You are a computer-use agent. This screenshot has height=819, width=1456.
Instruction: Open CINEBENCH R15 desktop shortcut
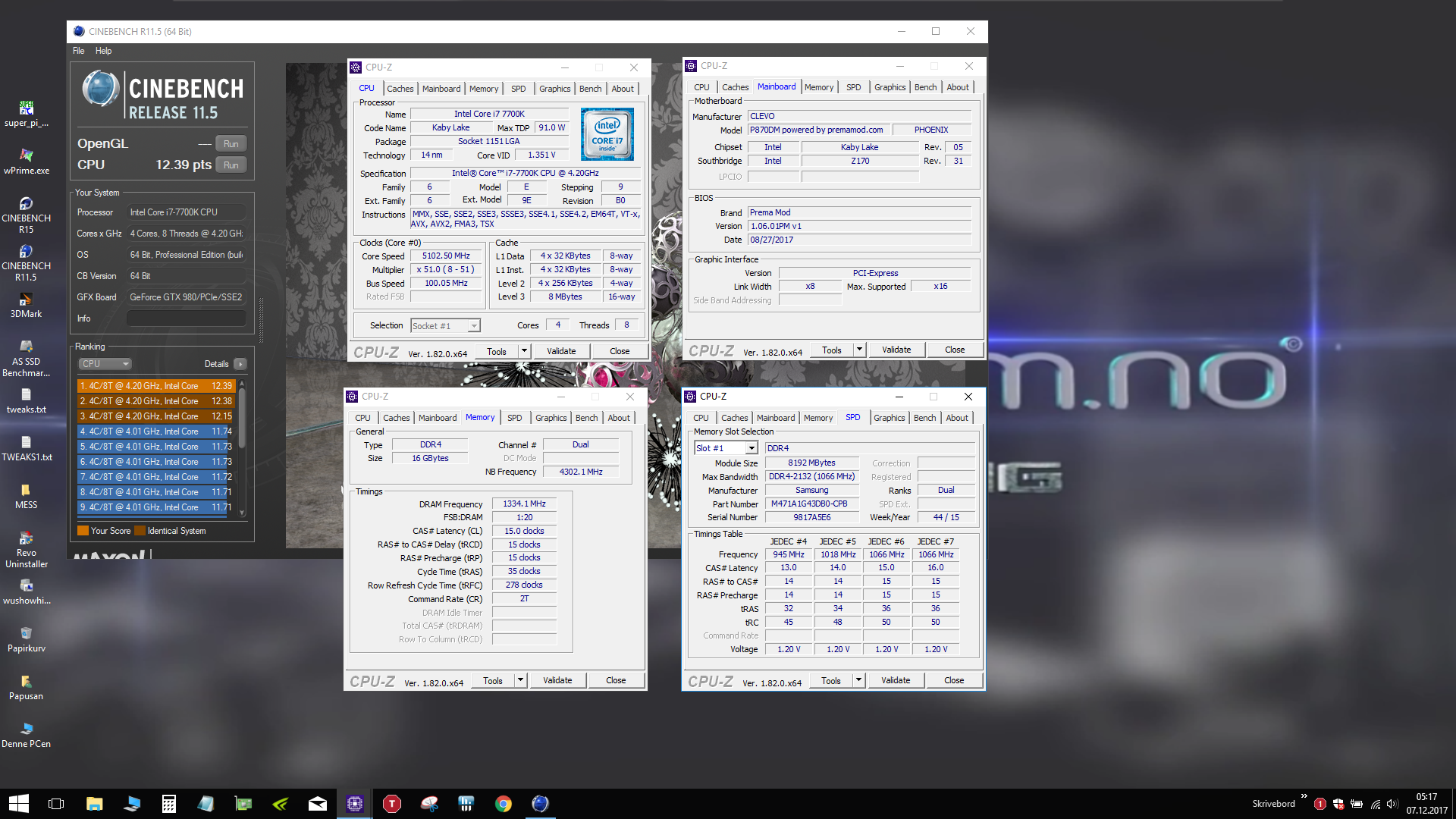pyautogui.click(x=26, y=205)
